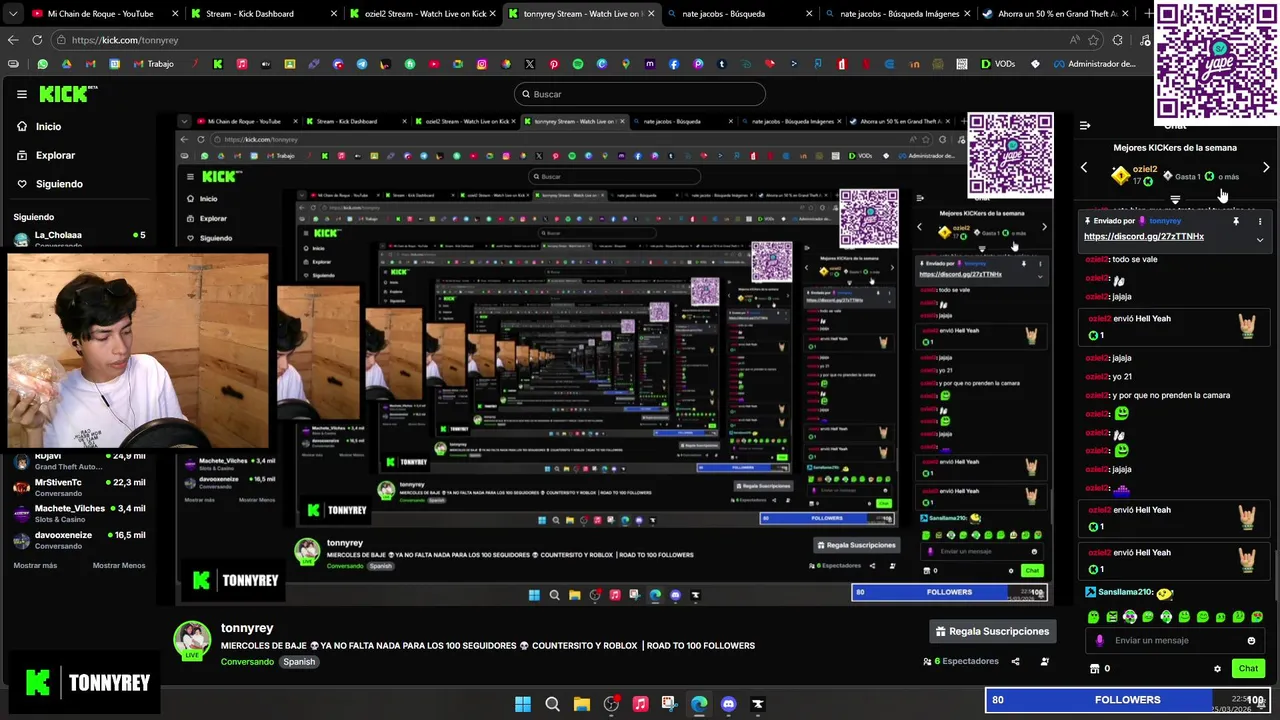The width and height of the screenshot is (1280, 720).
Task: Click the Regala Suscripciones button
Action: click(x=991, y=632)
